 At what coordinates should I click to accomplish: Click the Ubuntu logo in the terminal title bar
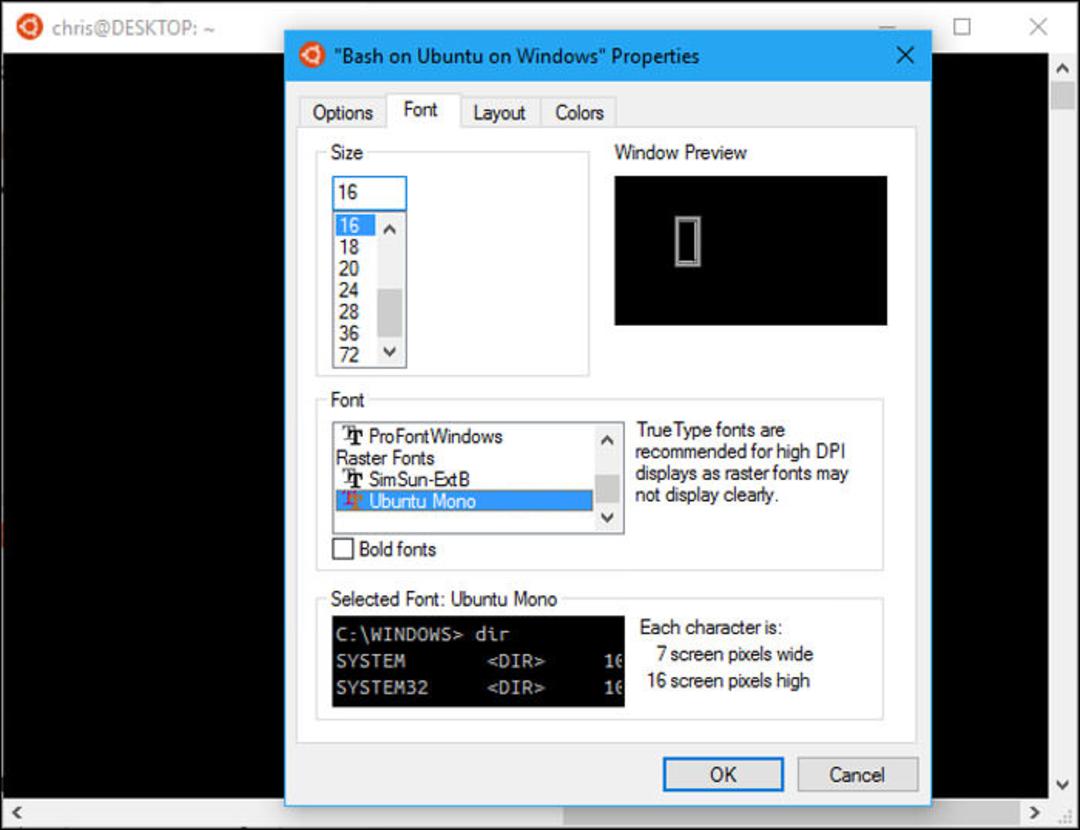(x=30, y=27)
